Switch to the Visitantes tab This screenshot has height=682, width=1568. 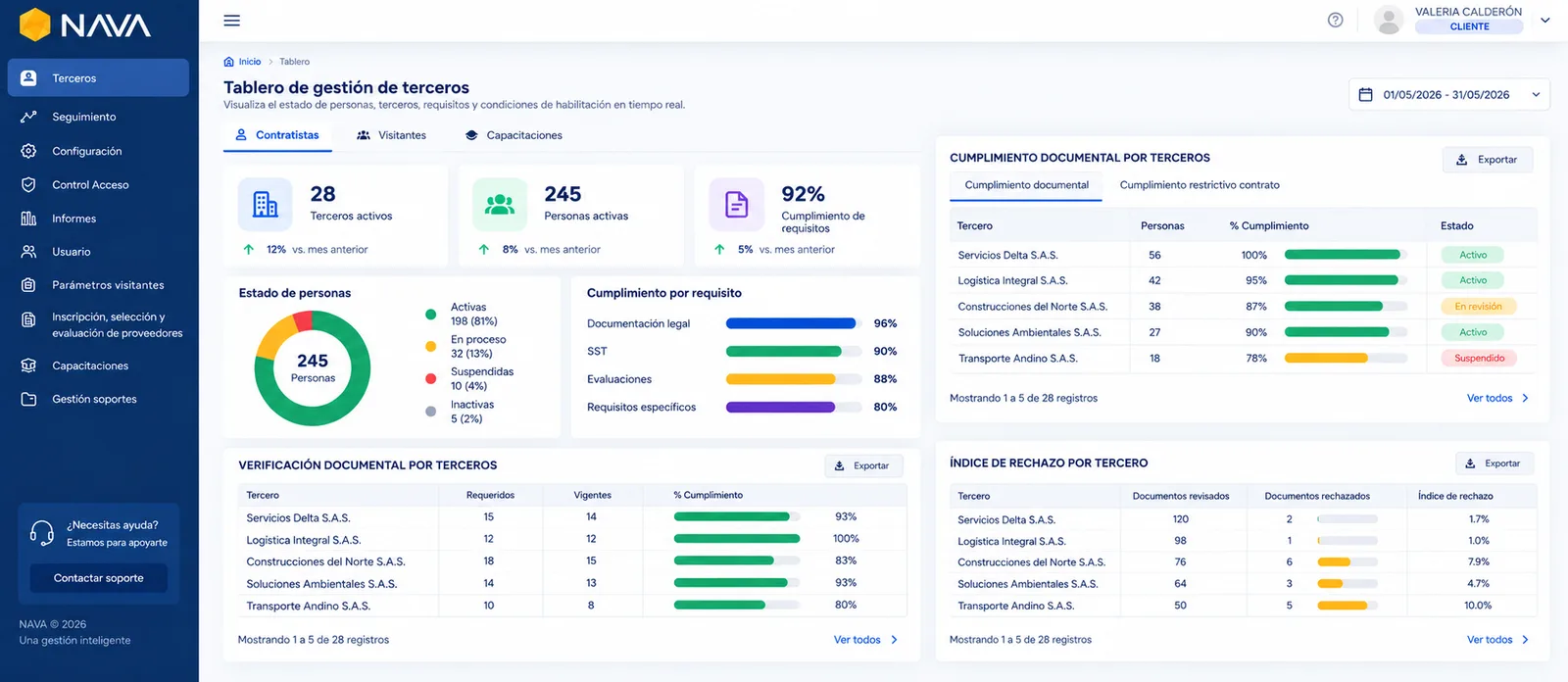click(391, 135)
